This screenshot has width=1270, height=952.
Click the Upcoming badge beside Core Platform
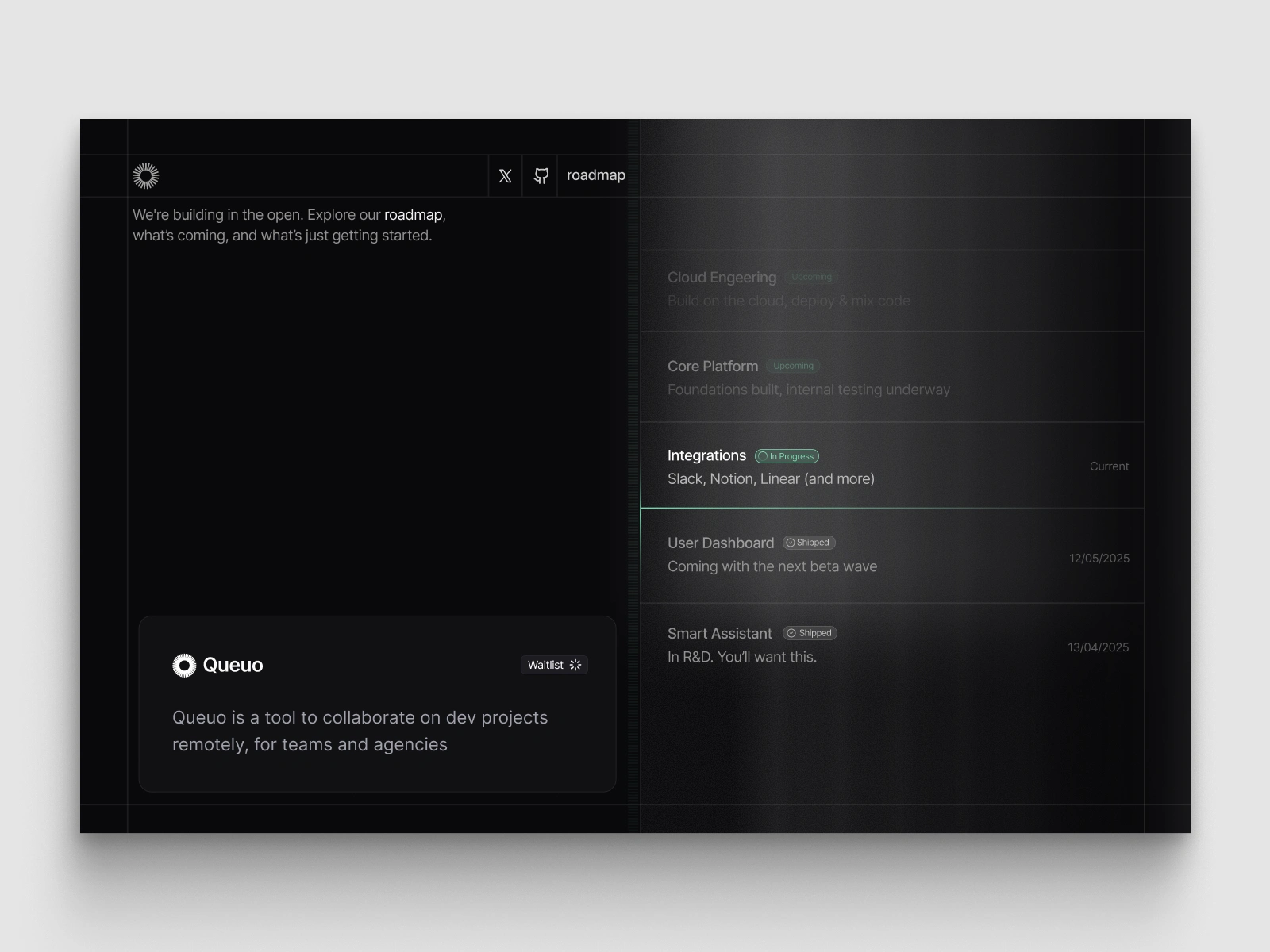pyautogui.click(x=793, y=366)
